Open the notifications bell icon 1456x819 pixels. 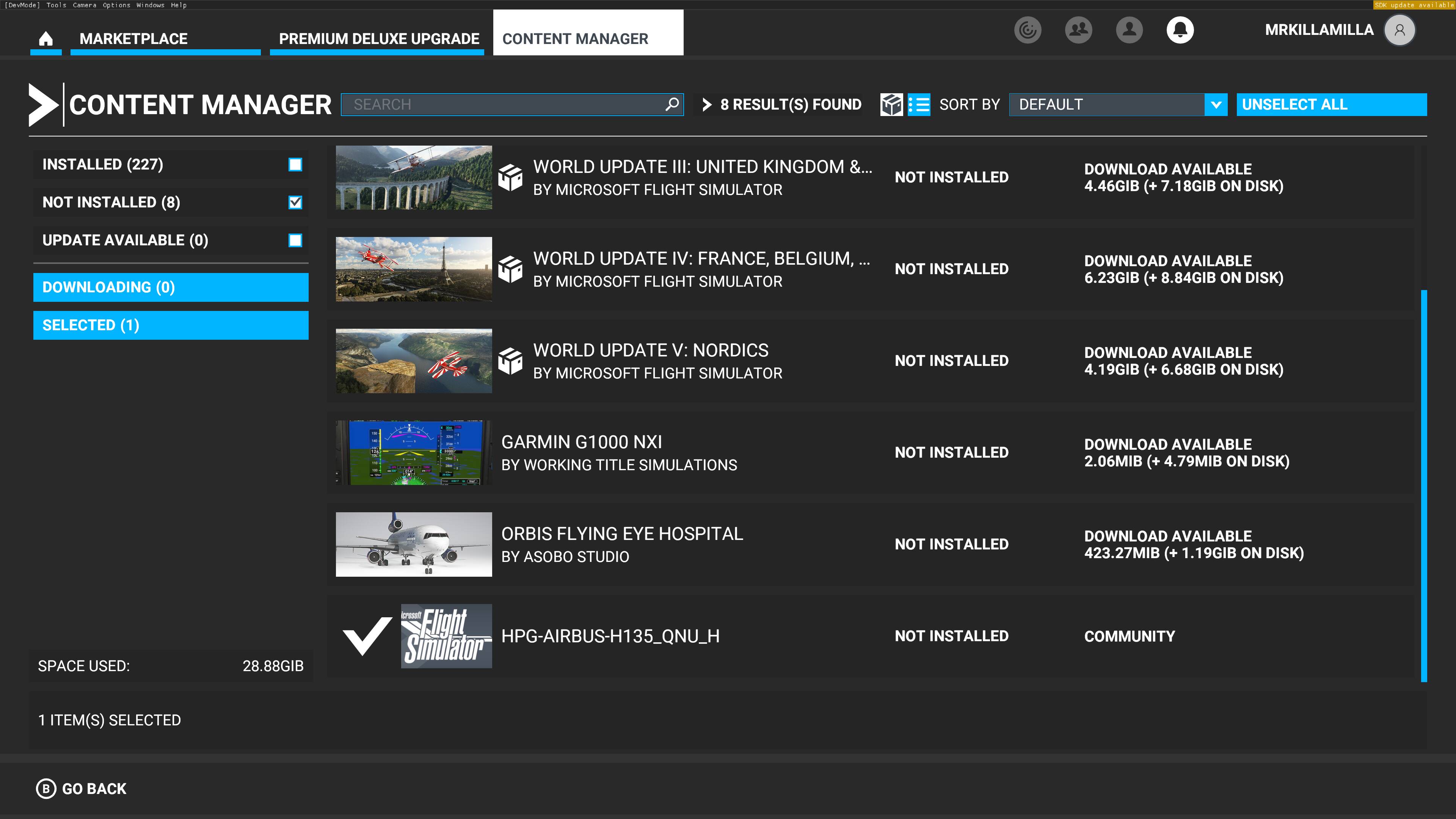(1180, 30)
